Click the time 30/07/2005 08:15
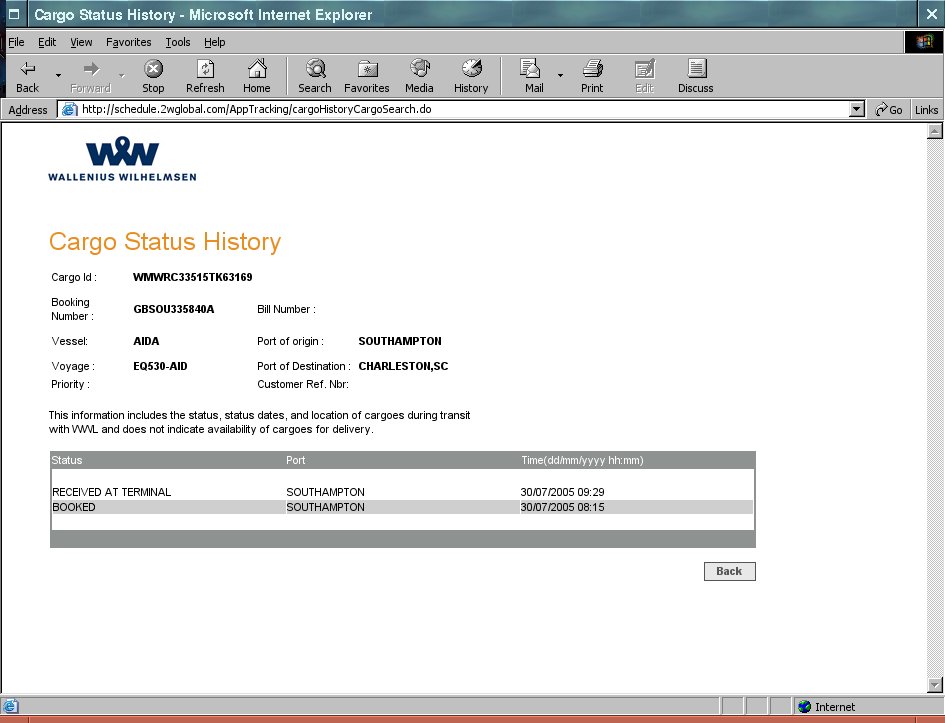This screenshot has width=945, height=723. click(x=562, y=507)
